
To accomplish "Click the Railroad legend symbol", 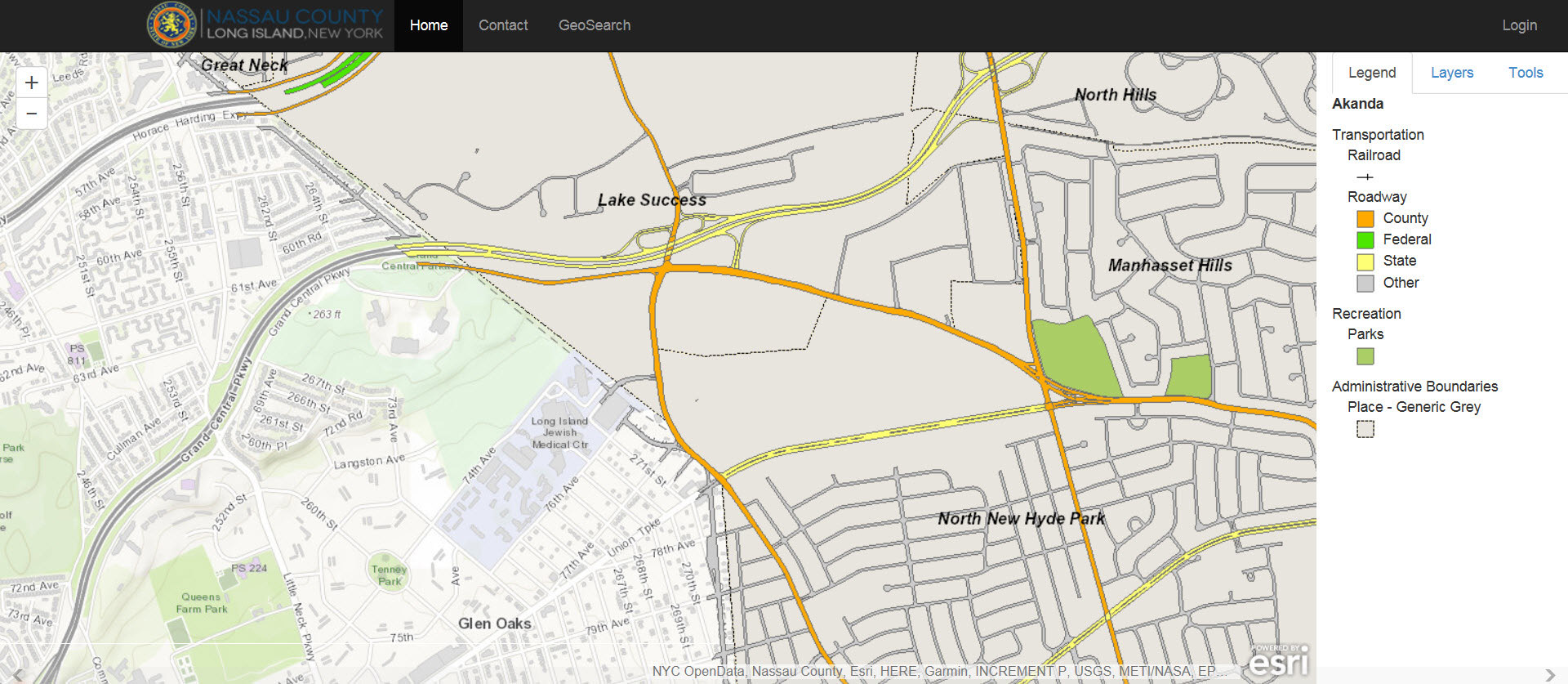I will tap(1365, 177).
